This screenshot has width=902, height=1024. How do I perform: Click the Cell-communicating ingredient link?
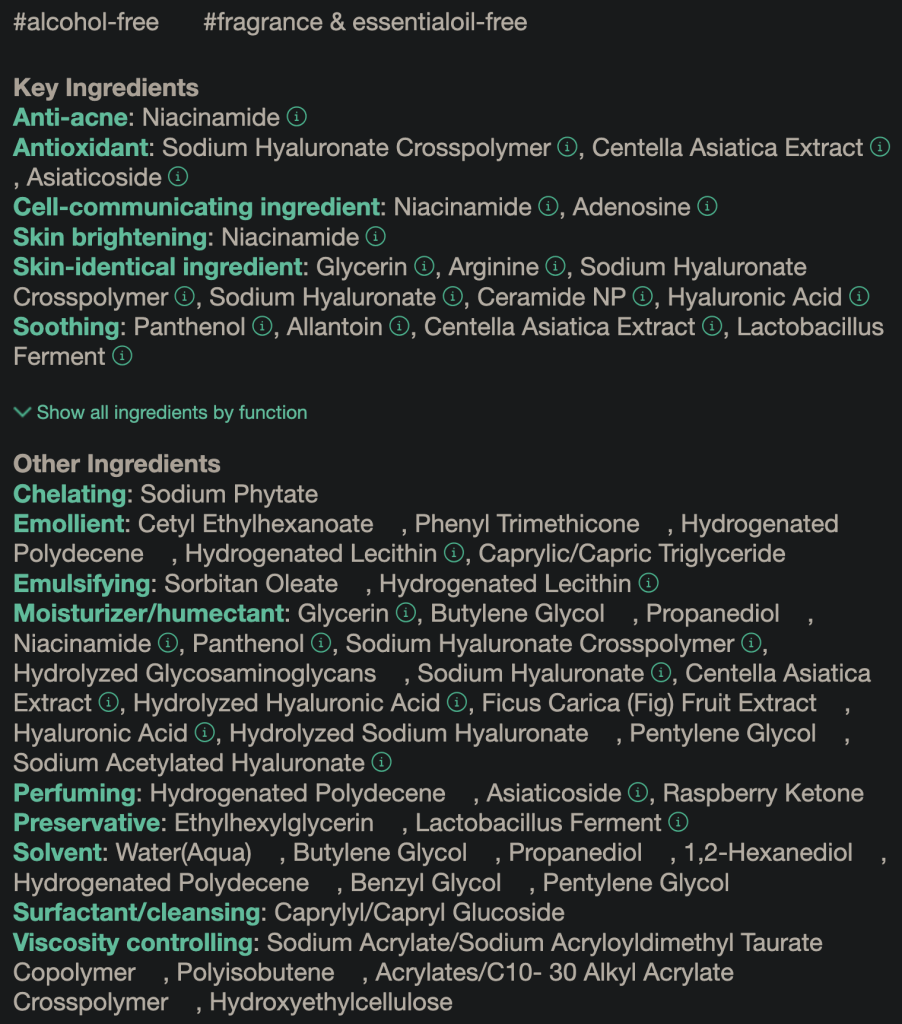tap(197, 207)
